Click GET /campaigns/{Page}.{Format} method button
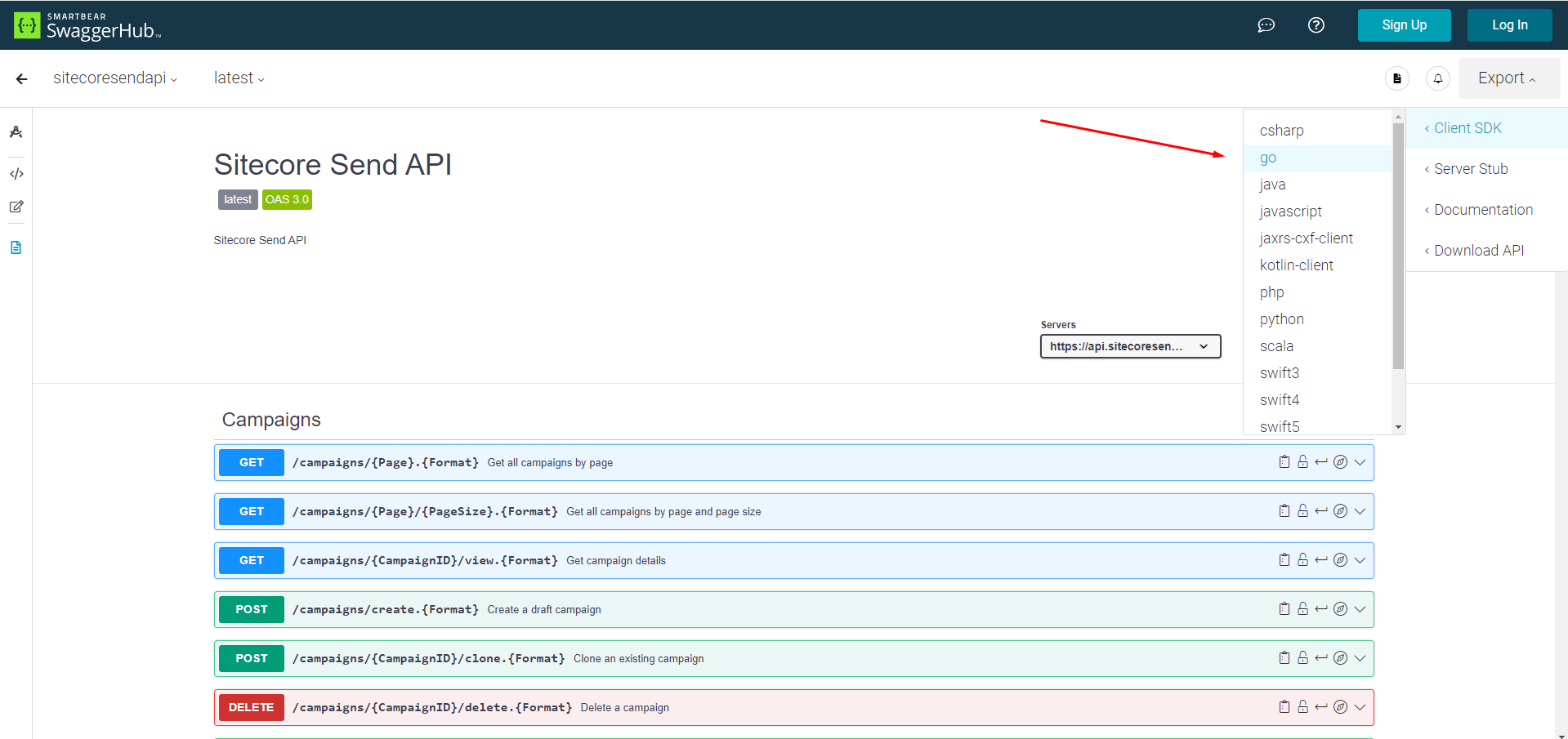This screenshot has width=1568, height=739. [252, 462]
